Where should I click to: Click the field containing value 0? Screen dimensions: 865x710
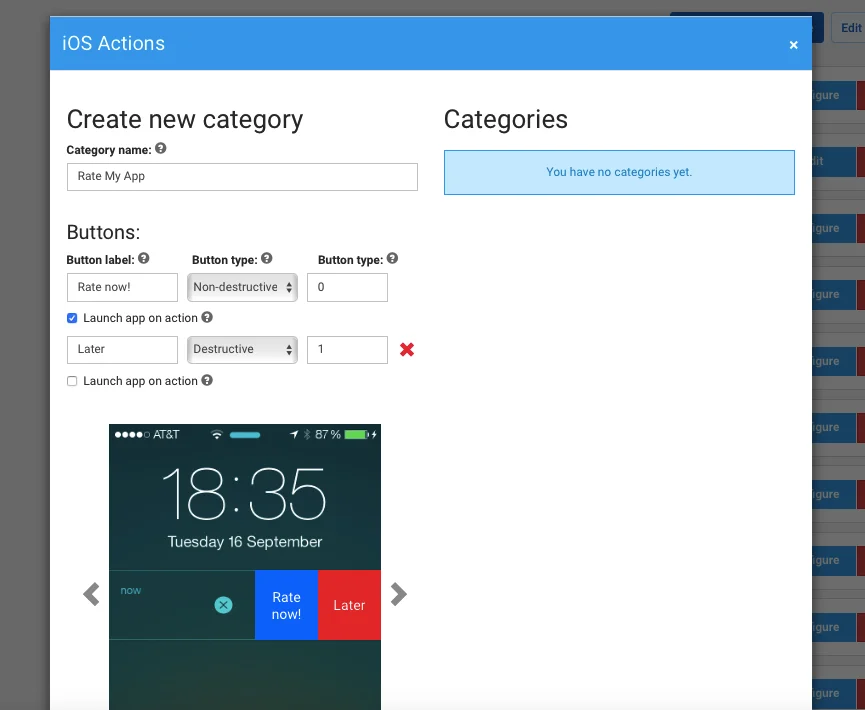(x=347, y=287)
